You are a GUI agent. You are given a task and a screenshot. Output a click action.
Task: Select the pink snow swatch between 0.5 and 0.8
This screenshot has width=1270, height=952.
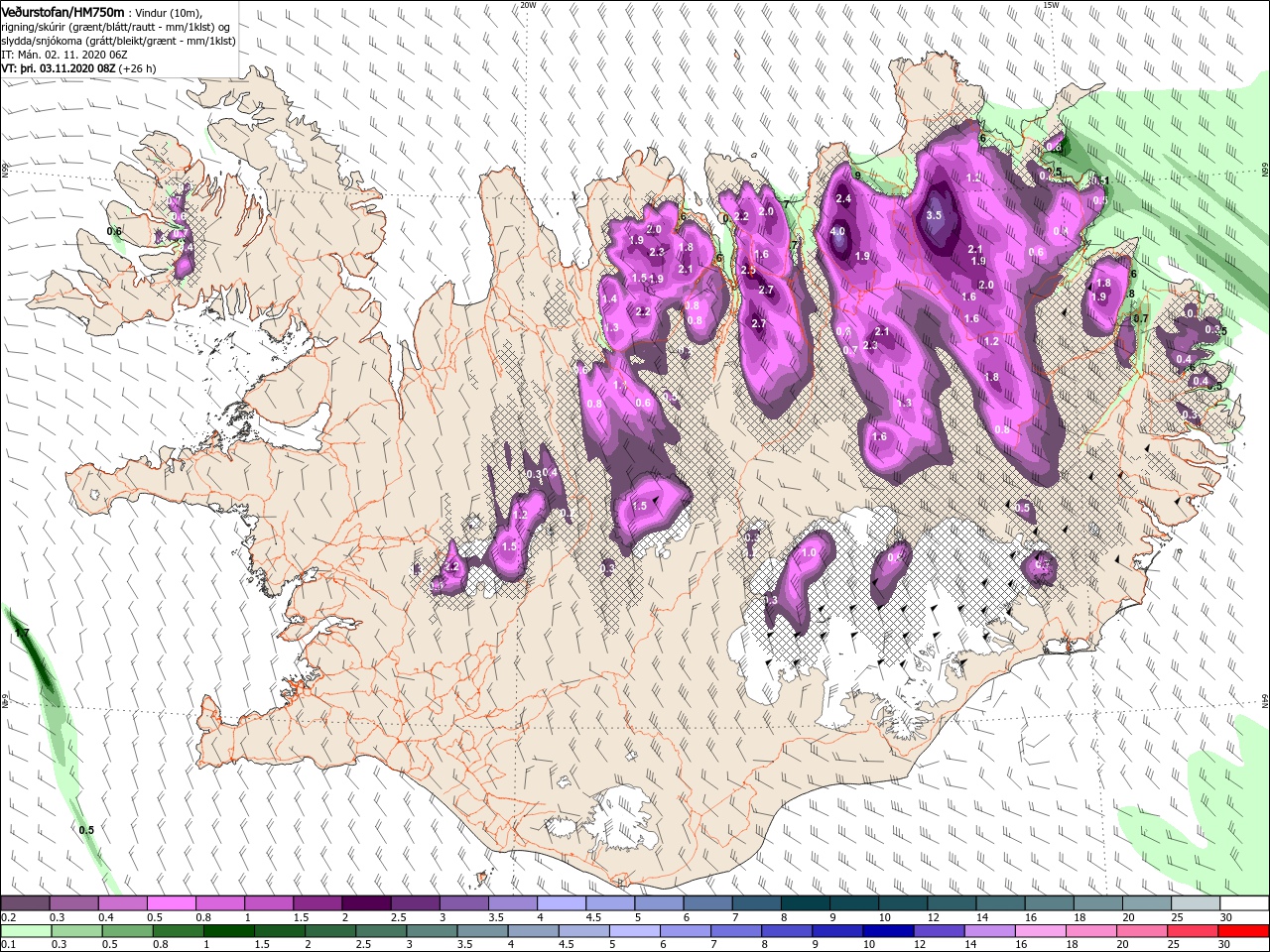[171, 903]
